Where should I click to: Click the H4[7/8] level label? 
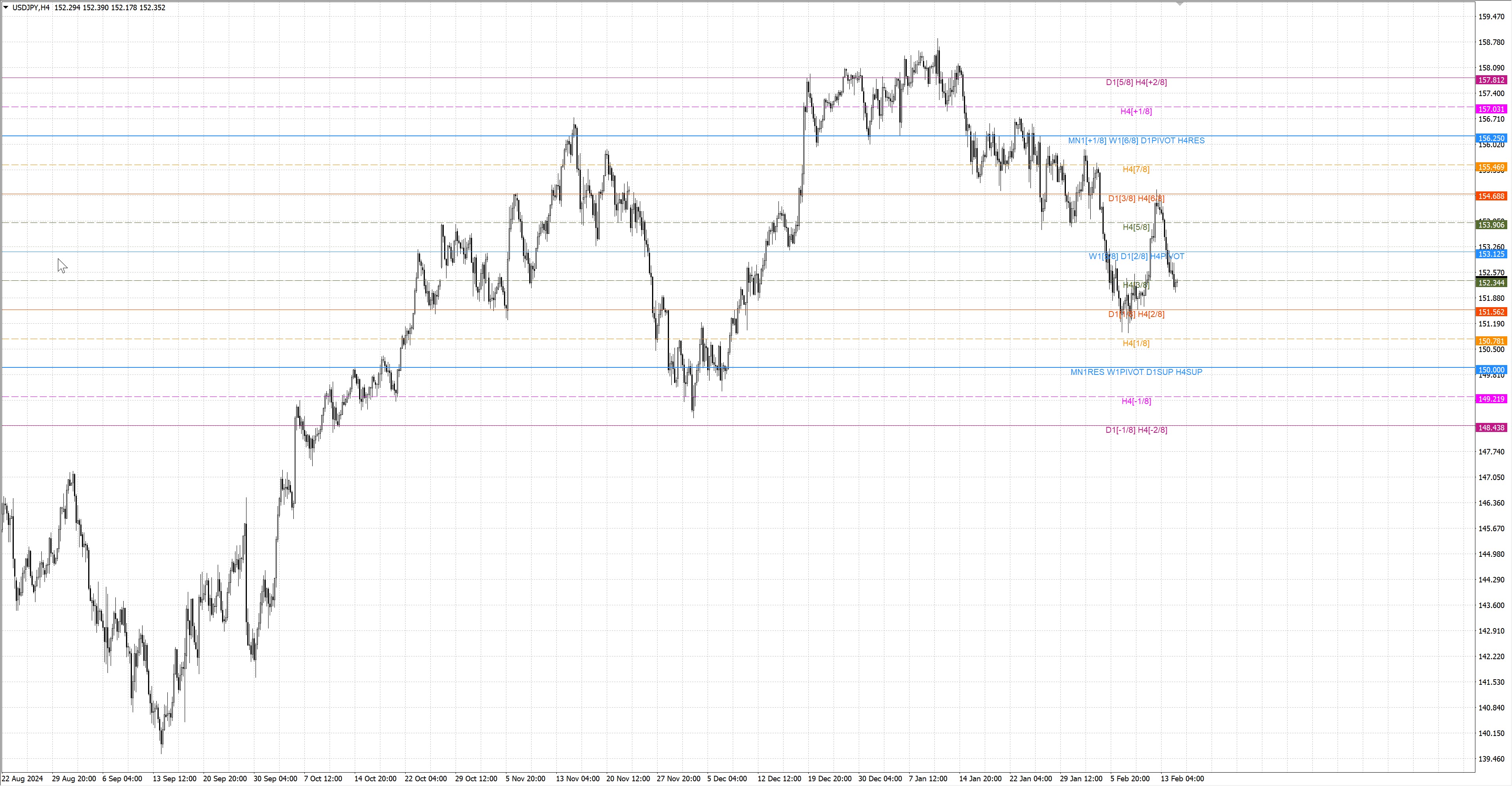point(1136,169)
